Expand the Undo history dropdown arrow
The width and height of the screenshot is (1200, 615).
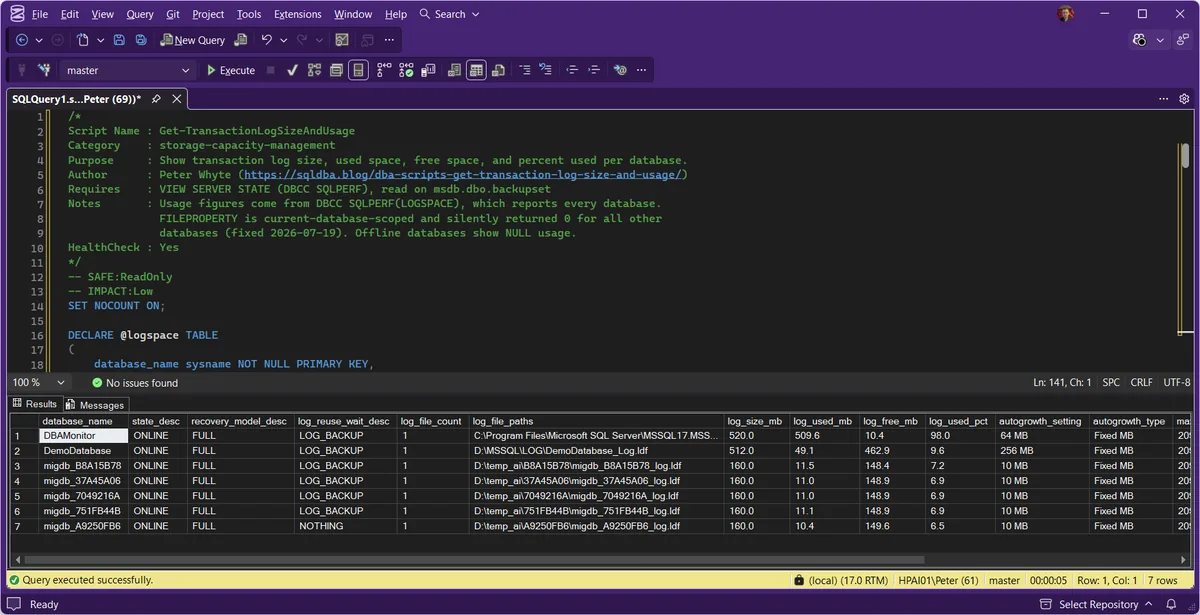(284, 40)
